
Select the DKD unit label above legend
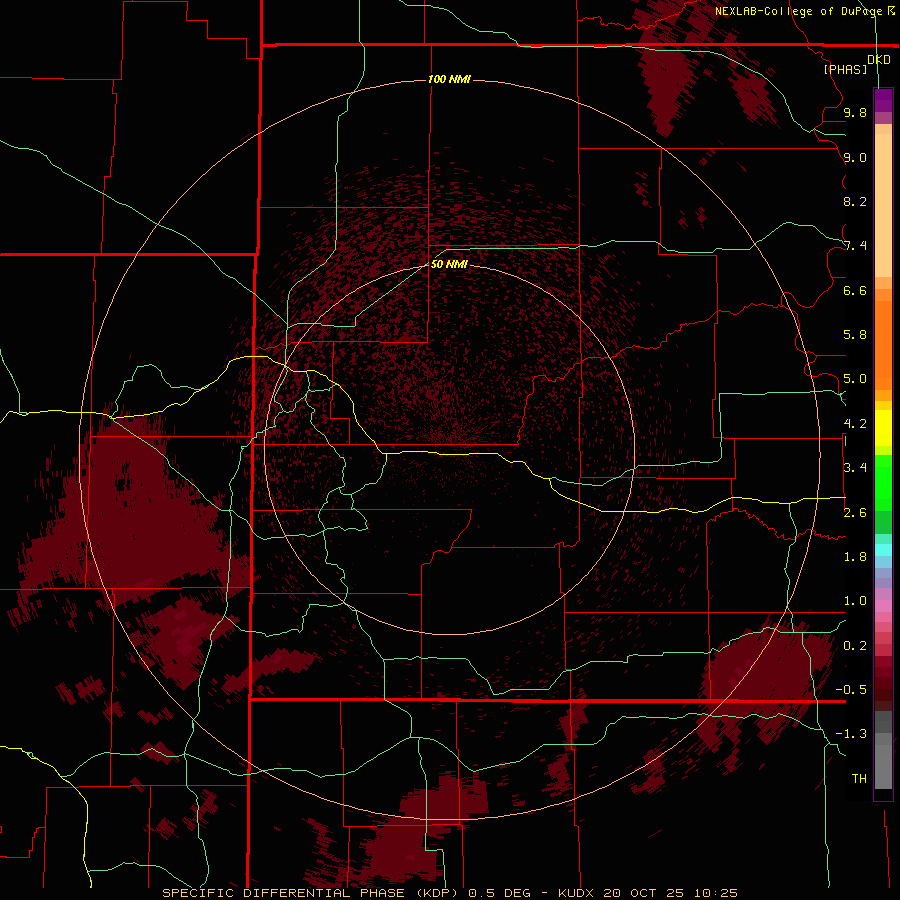pos(879,60)
